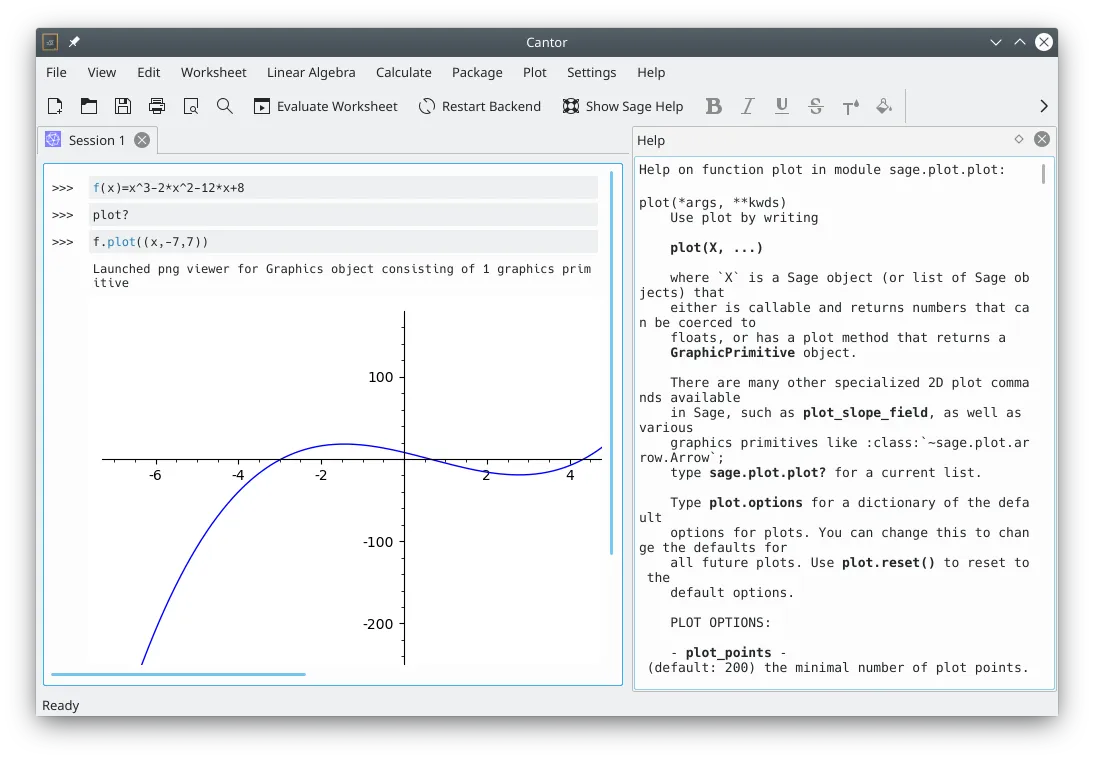Open the find tool with magnifier icon
Viewport: 1094px width, 760px height.
coord(224,106)
